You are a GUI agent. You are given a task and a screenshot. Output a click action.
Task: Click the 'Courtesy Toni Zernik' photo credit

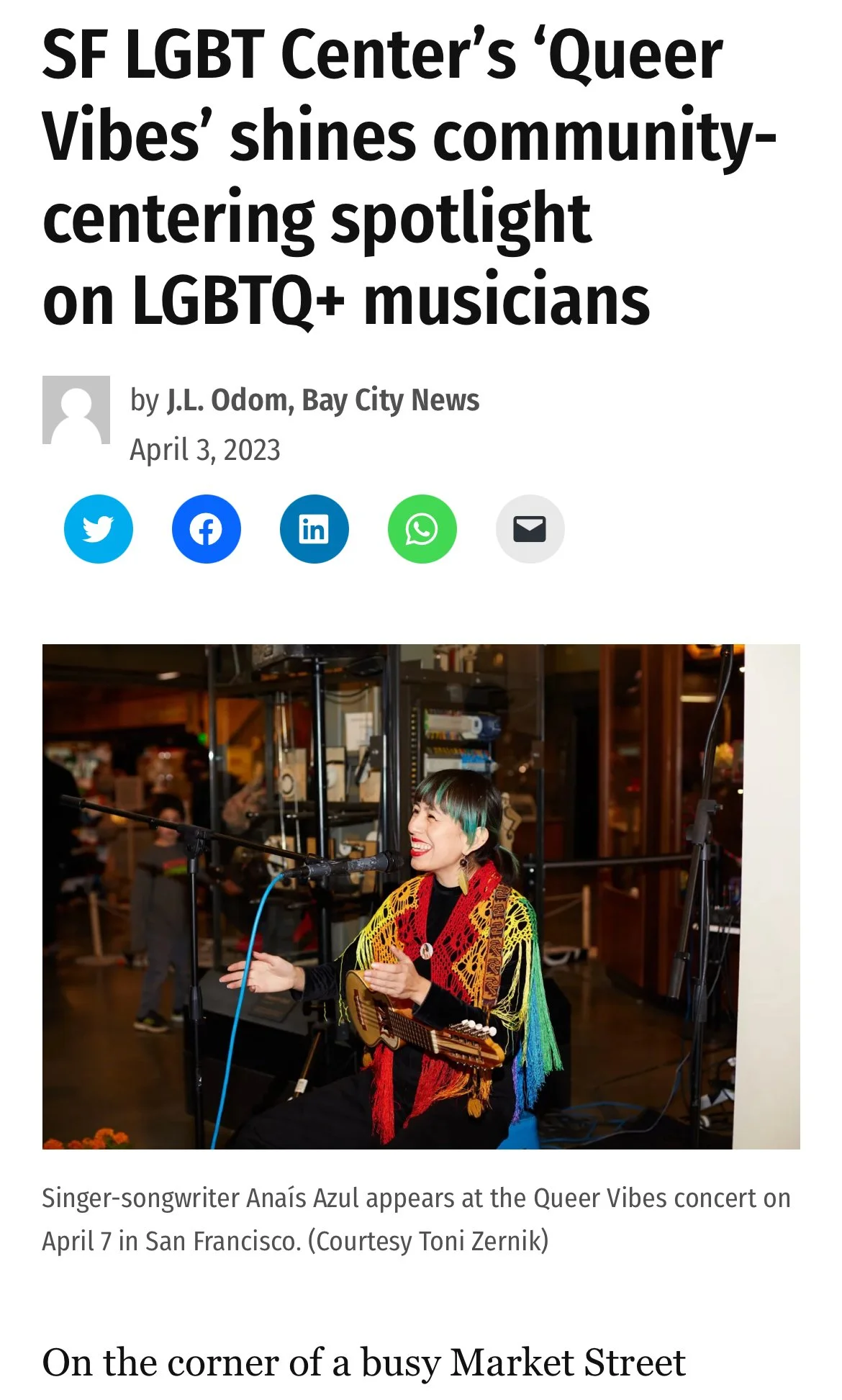(x=428, y=1242)
